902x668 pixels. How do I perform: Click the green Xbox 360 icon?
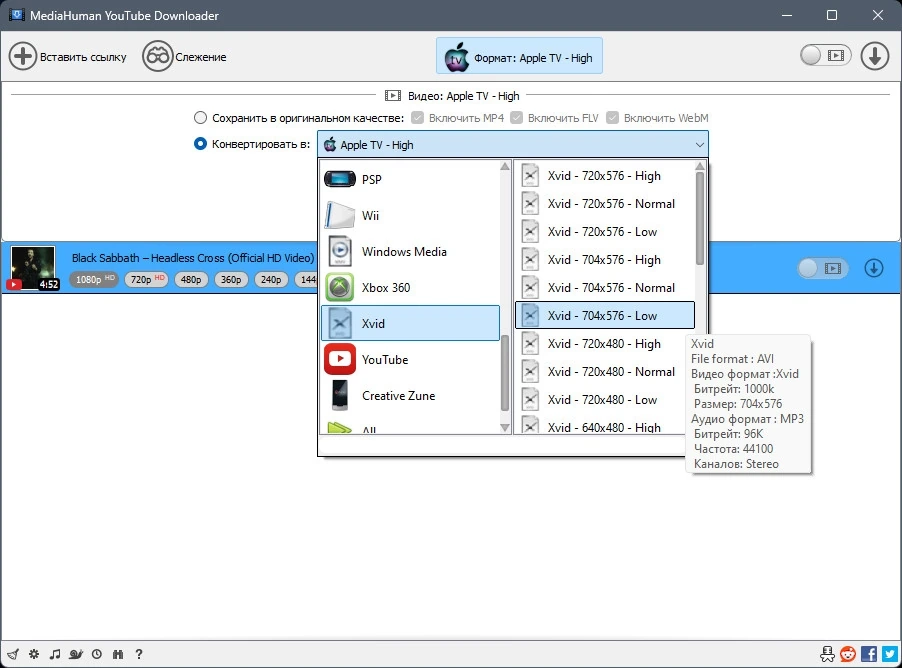point(340,287)
